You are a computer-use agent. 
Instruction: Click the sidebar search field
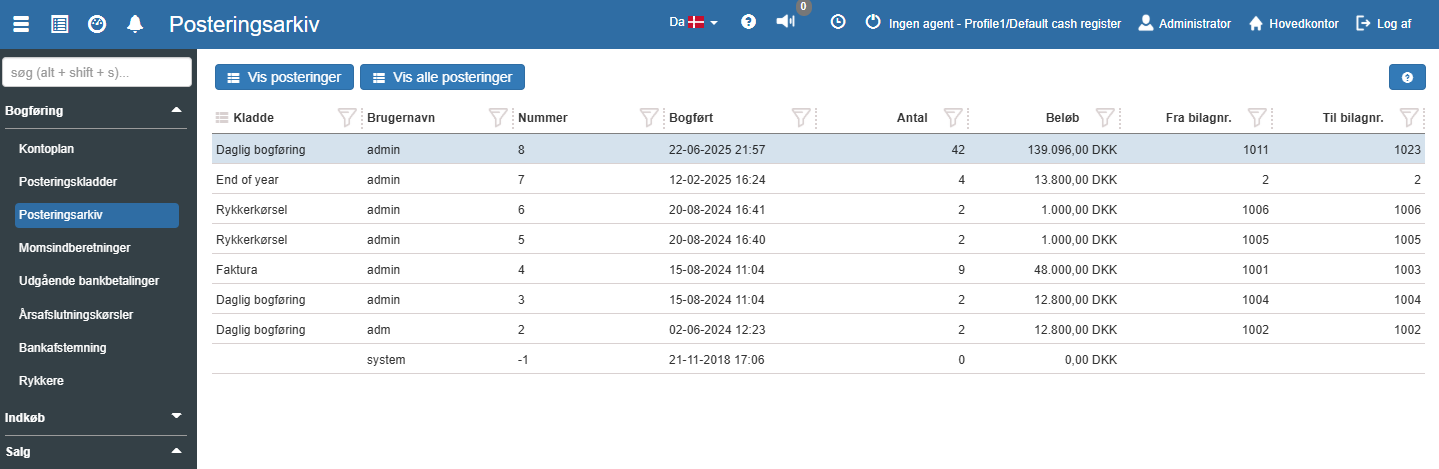point(97,72)
